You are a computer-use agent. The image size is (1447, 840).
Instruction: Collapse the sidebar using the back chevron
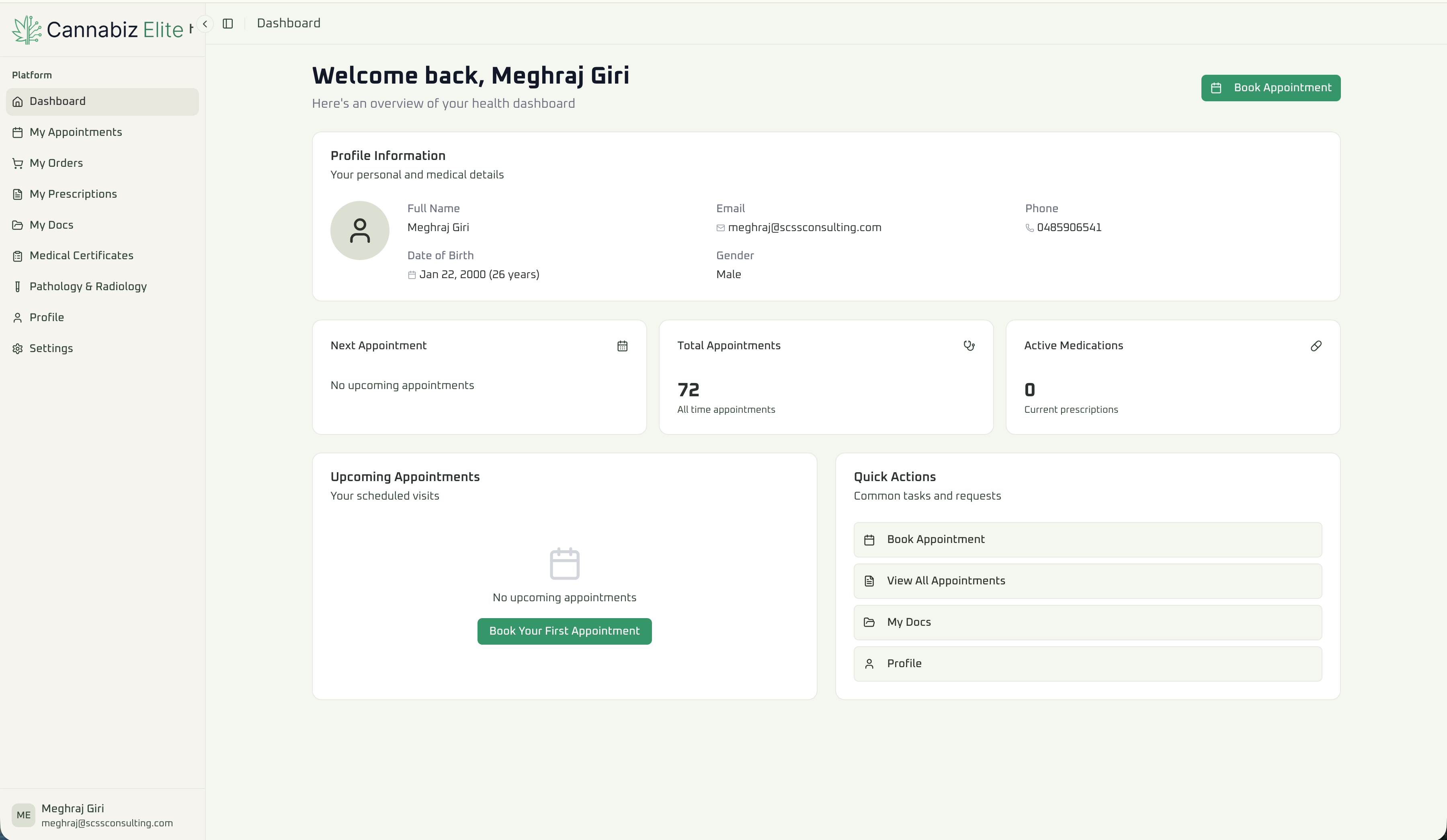(205, 24)
